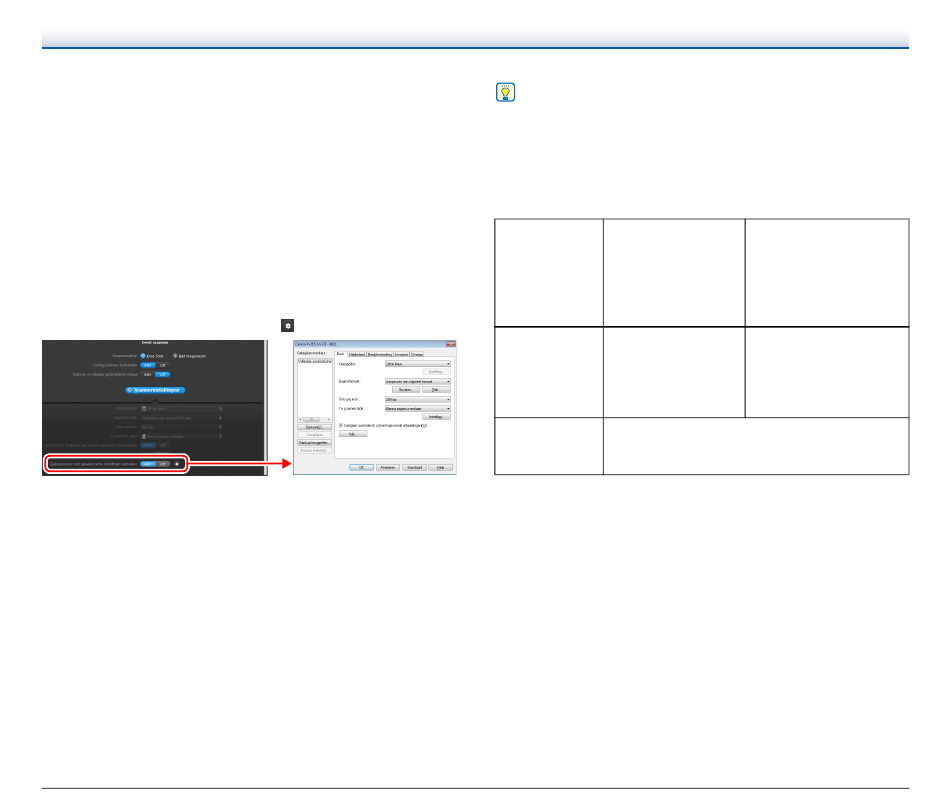
Task: Open the Paginaformaat dropdown in the dark panel
Action: click(x=182, y=418)
